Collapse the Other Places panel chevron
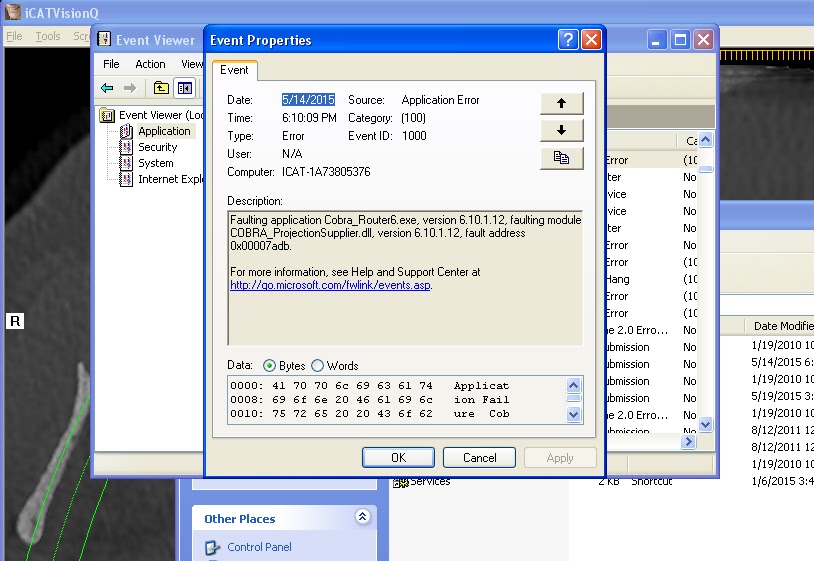This screenshot has width=814, height=561. tap(362, 516)
